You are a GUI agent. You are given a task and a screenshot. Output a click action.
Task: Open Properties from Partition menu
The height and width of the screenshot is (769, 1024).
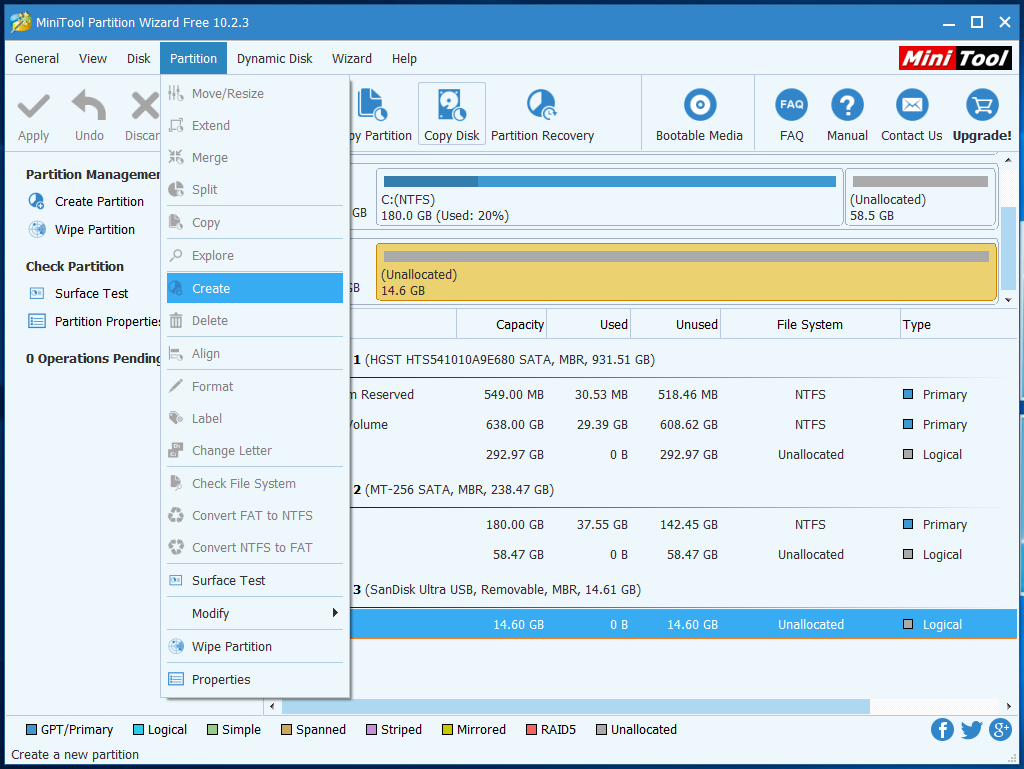[255, 680]
